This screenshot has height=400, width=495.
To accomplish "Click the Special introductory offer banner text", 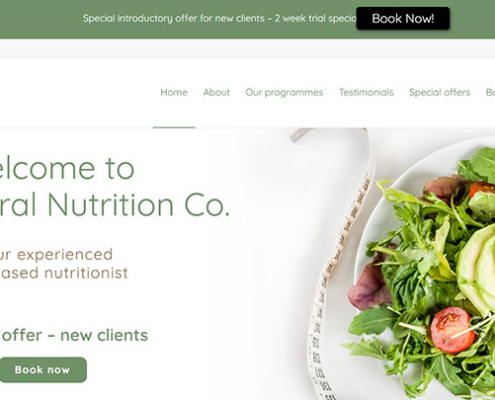I will [x=219, y=18].
